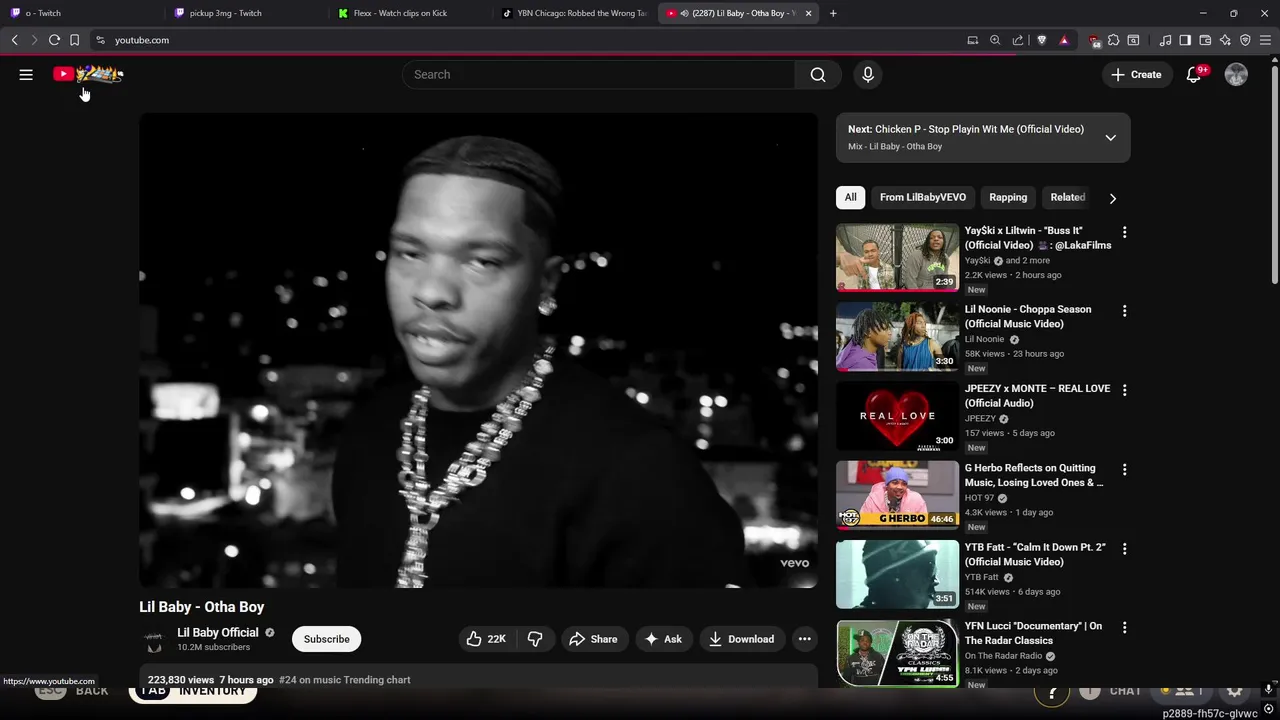This screenshot has height=720, width=1280.
Task: Click '#24 on music Trending chart' text
Action: coord(345,680)
